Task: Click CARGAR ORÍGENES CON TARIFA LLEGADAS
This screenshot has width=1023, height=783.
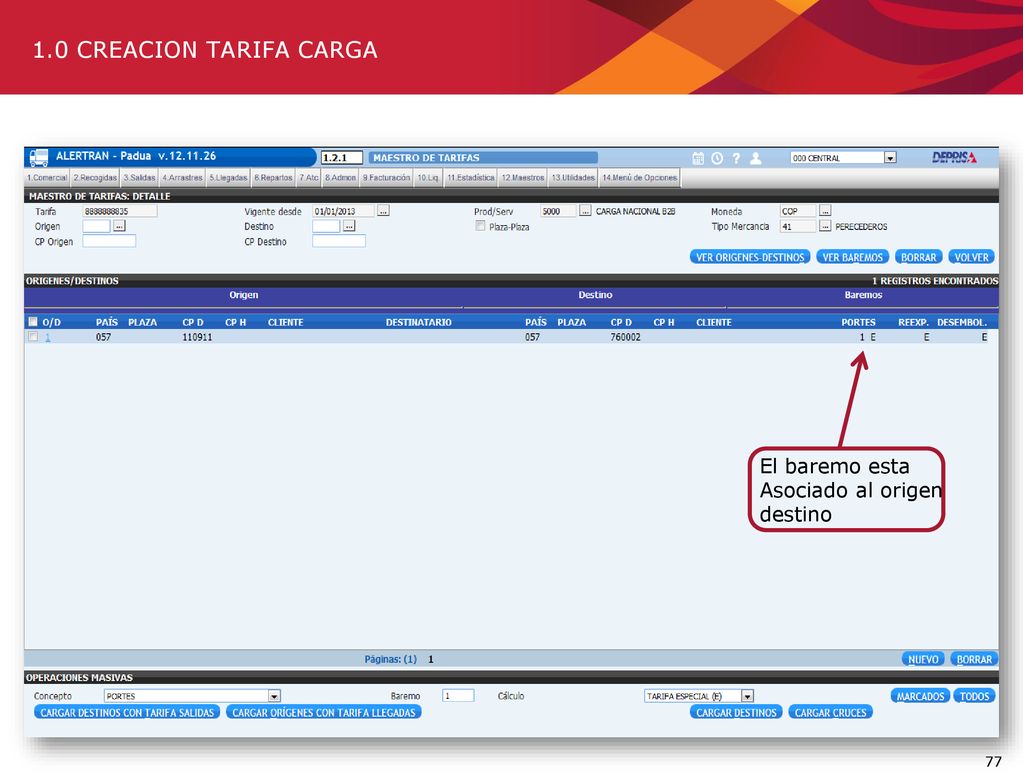Action: point(324,713)
